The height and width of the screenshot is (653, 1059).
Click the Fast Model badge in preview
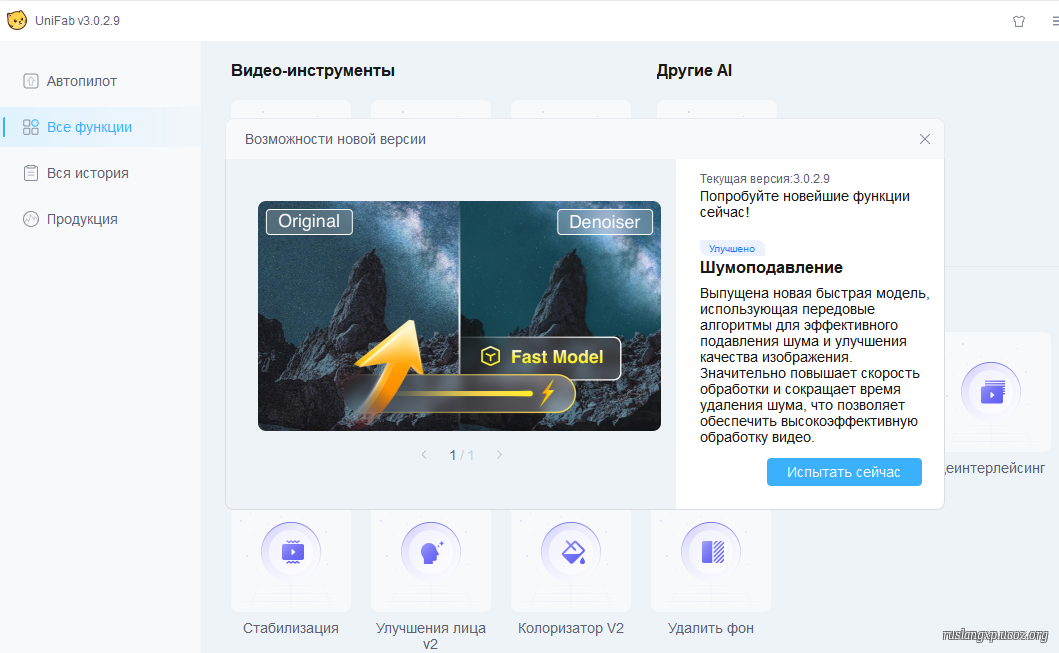tap(541, 357)
